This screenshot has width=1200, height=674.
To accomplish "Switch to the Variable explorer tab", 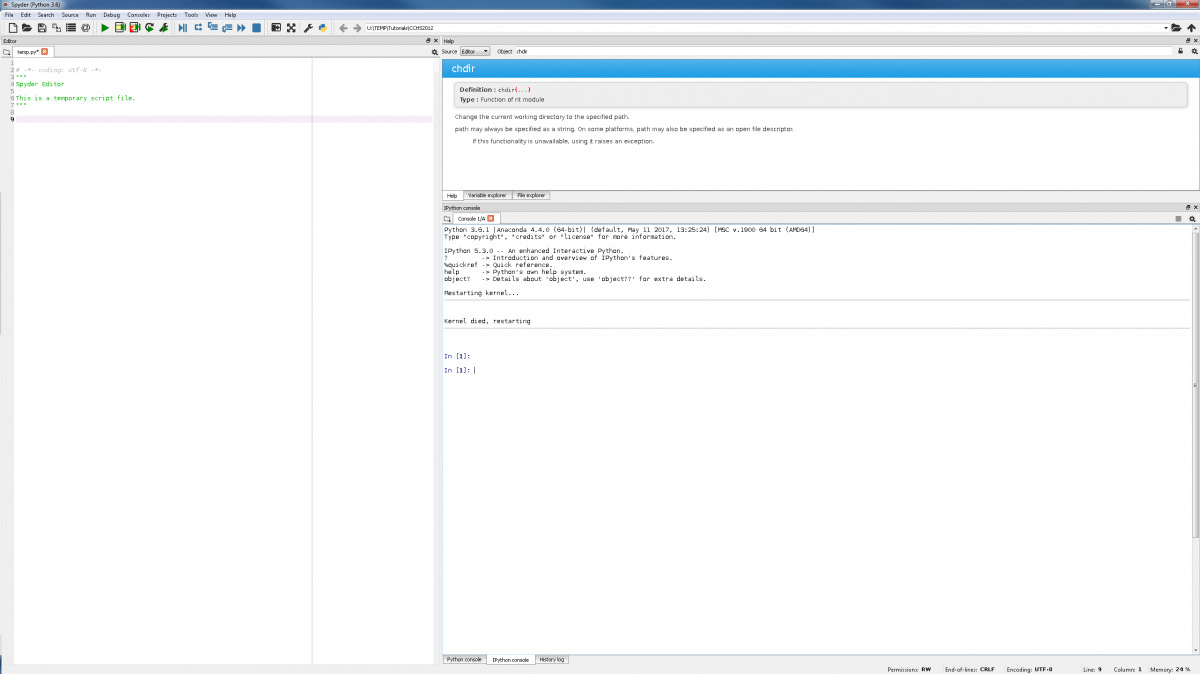I will click(x=487, y=195).
